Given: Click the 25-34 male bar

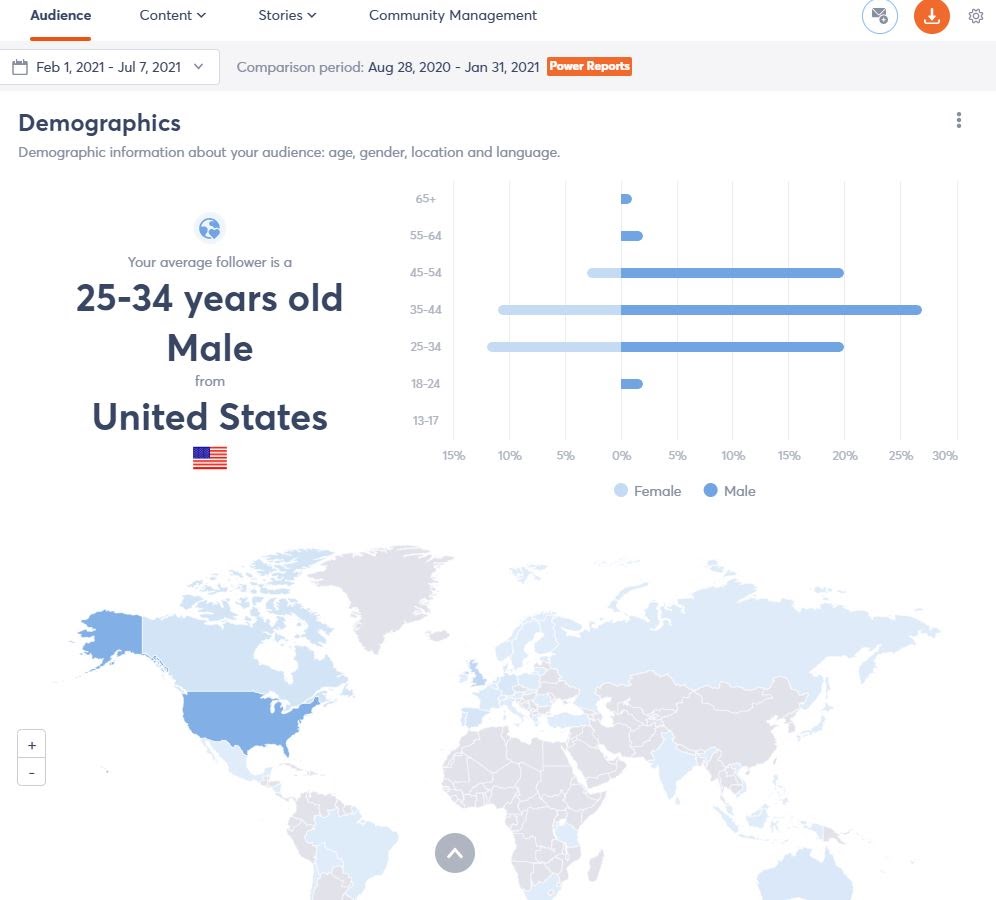Looking at the screenshot, I should coord(732,347).
